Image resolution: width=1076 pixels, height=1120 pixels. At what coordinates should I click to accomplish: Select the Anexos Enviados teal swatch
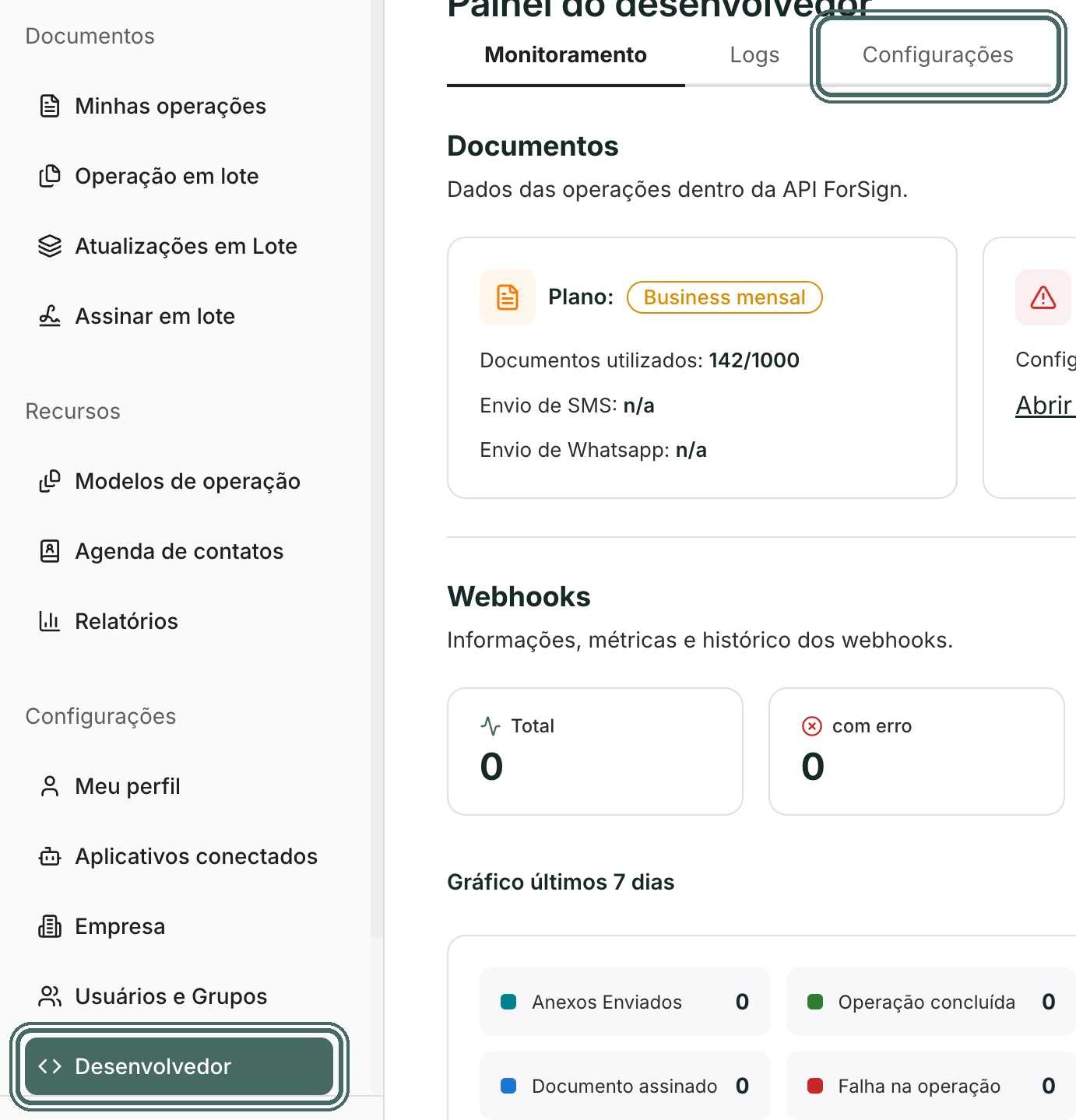tap(508, 1002)
